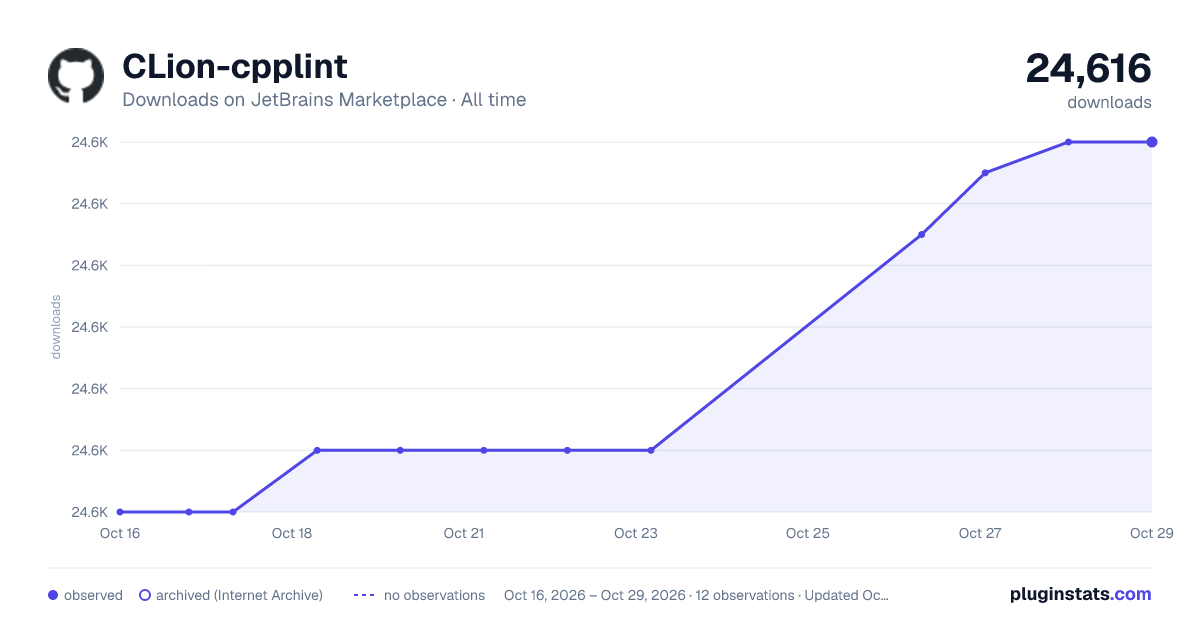
Task: Click the Oct 29 axis label
Action: 1150,533
